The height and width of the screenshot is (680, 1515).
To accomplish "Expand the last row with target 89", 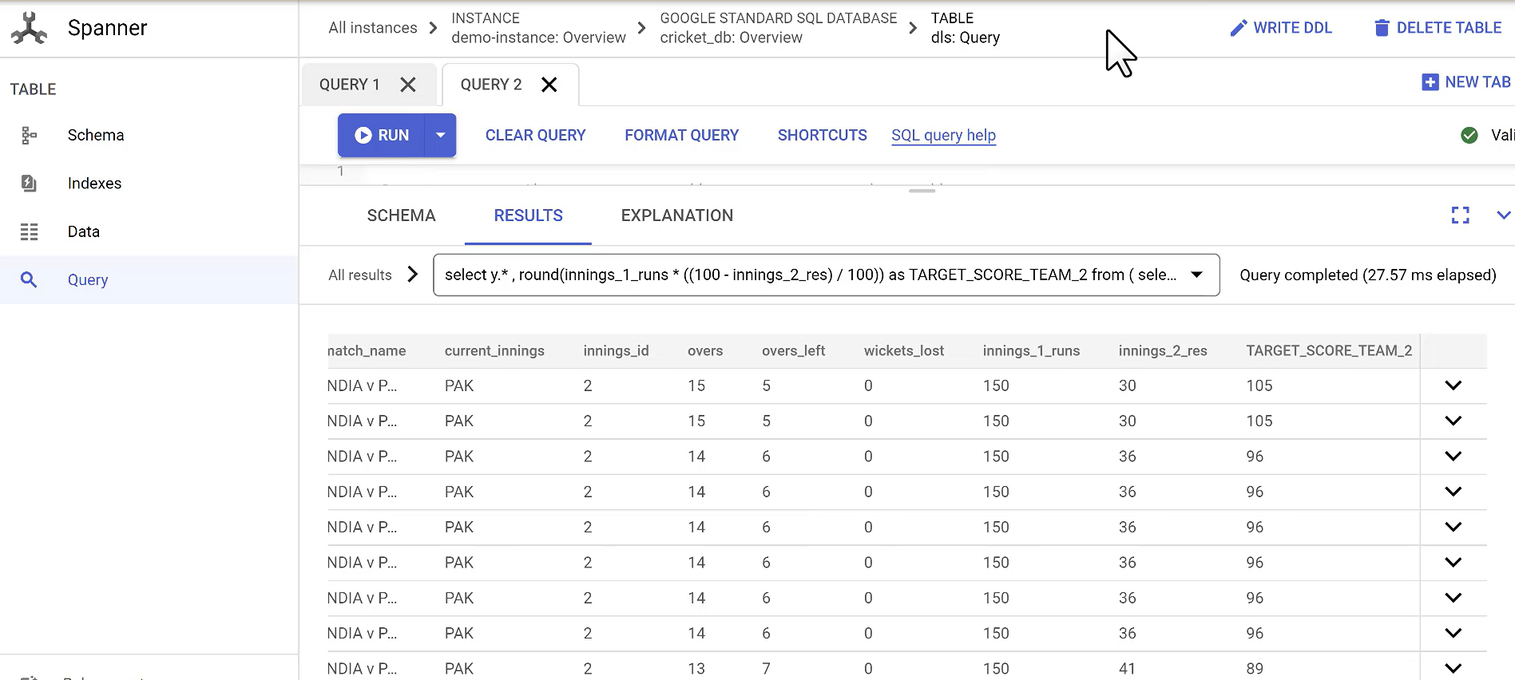I will (1453, 668).
